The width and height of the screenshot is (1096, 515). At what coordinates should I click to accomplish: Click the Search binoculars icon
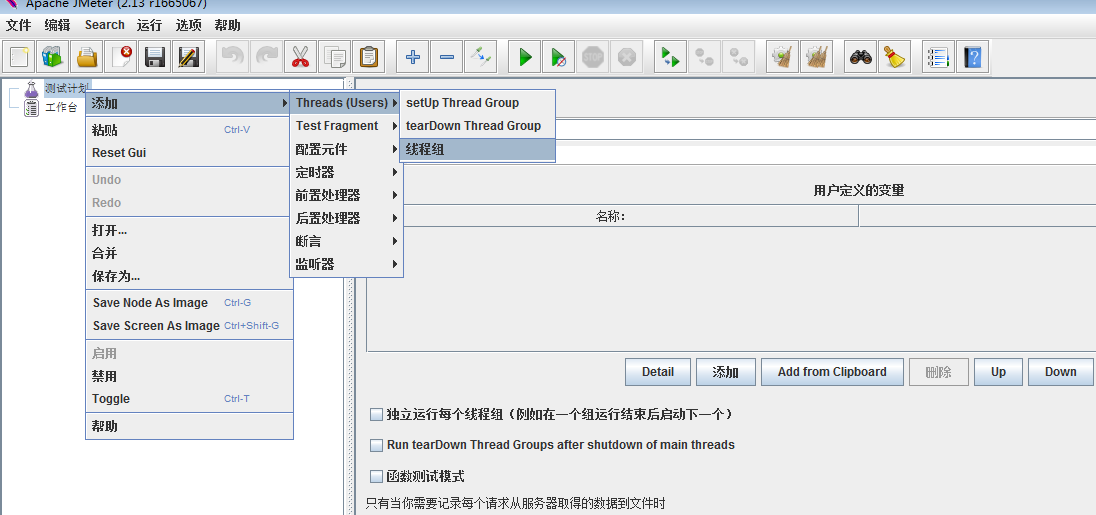[x=860, y=57]
